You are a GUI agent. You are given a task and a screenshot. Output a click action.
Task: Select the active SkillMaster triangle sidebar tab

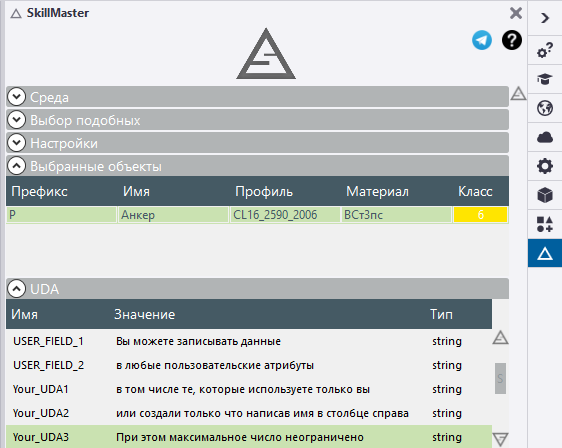tap(545, 253)
